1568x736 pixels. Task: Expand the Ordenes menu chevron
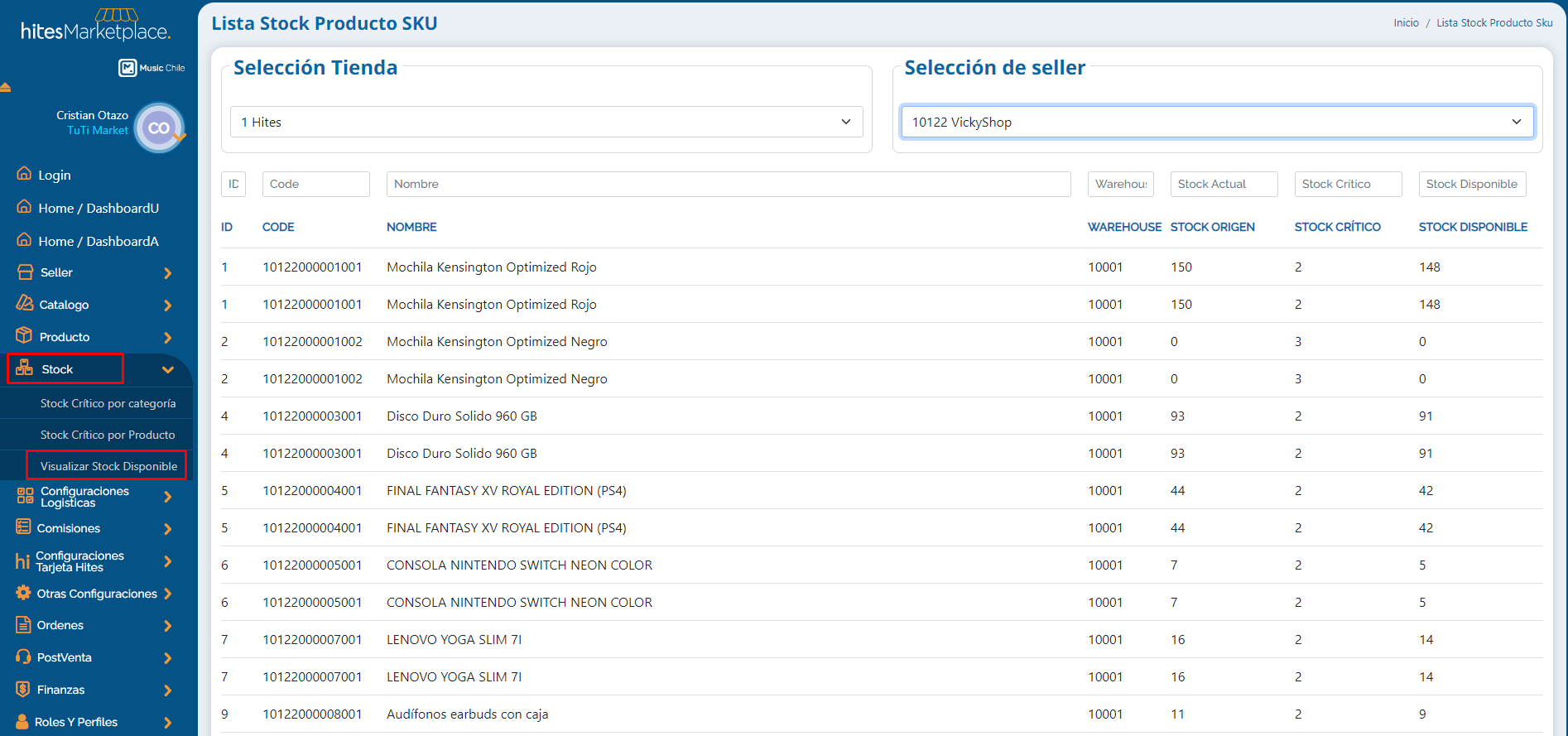click(x=168, y=626)
